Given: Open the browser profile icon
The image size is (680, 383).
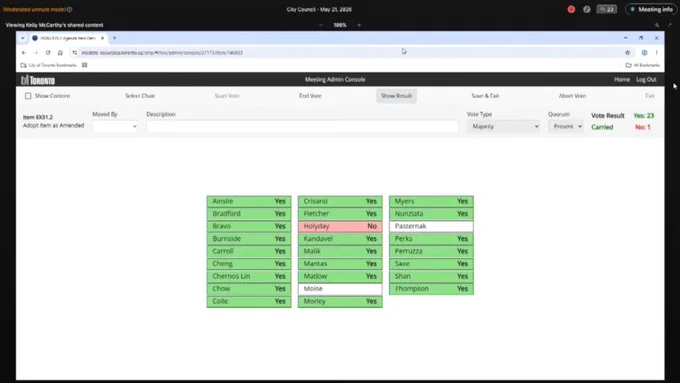Looking at the screenshot, I should pyautogui.click(x=644, y=52).
